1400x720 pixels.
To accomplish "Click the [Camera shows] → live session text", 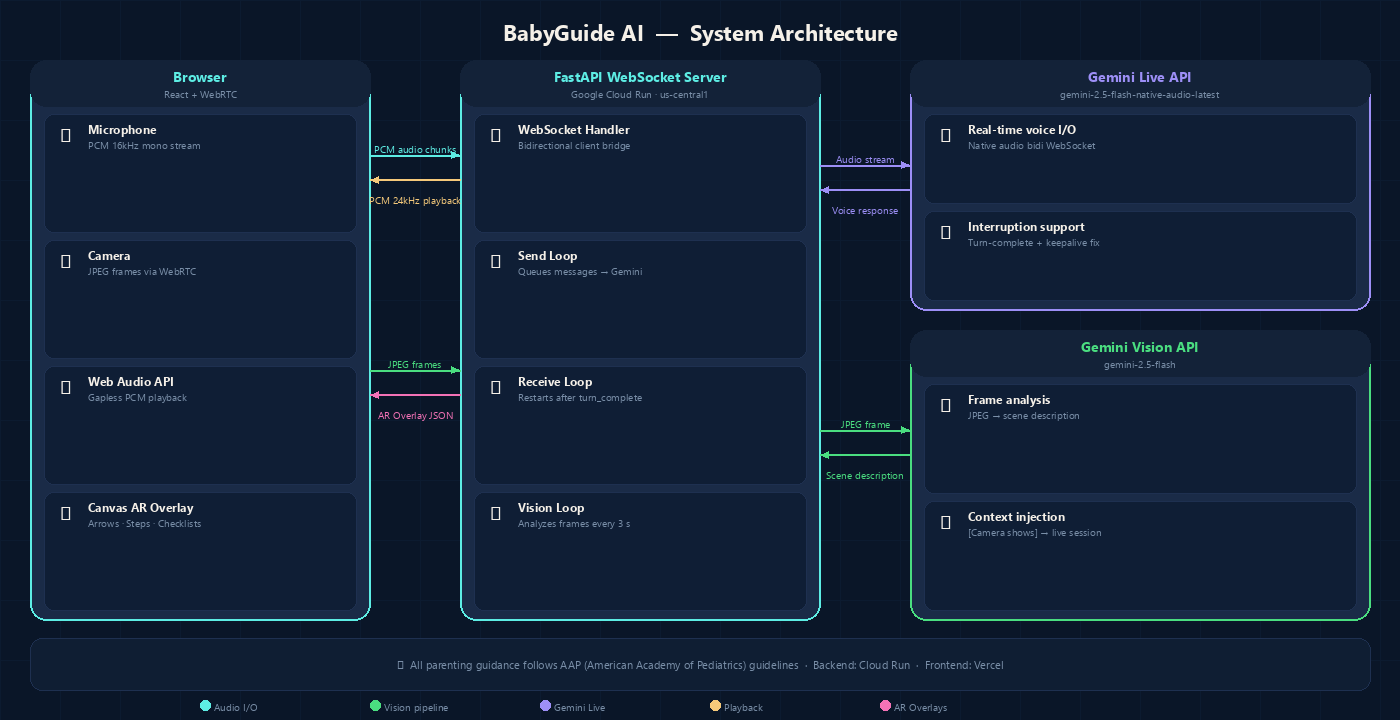I will point(1035,533).
